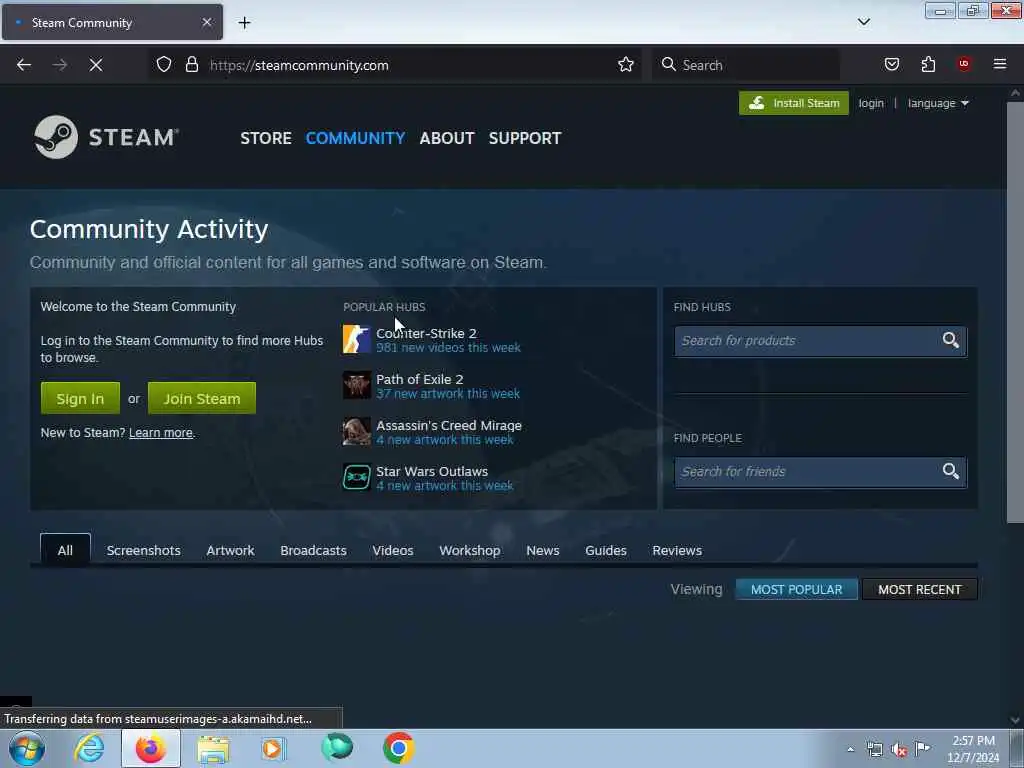Click the Assassin's Creed Mirage hub icon
The height and width of the screenshot is (768, 1024).
(x=357, y=432)
